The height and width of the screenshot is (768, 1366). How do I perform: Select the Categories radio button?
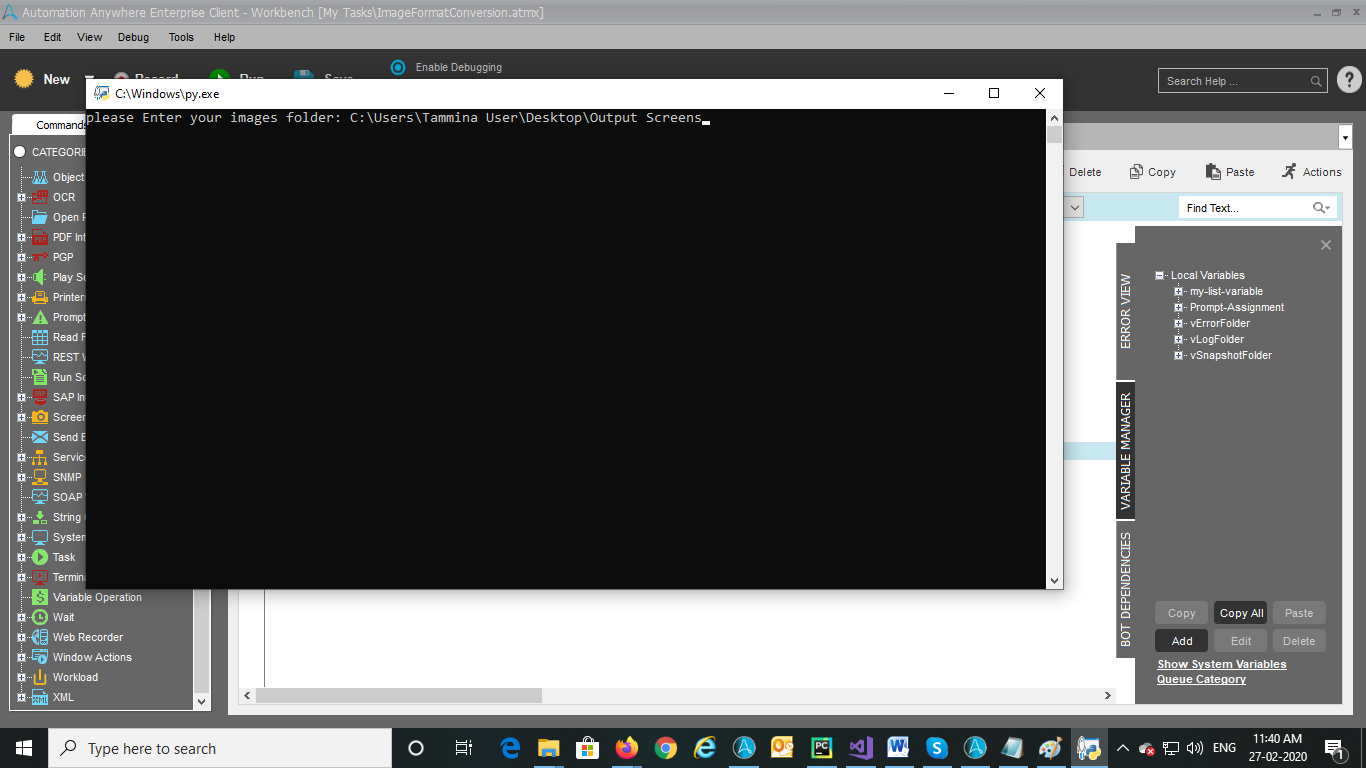19,152
